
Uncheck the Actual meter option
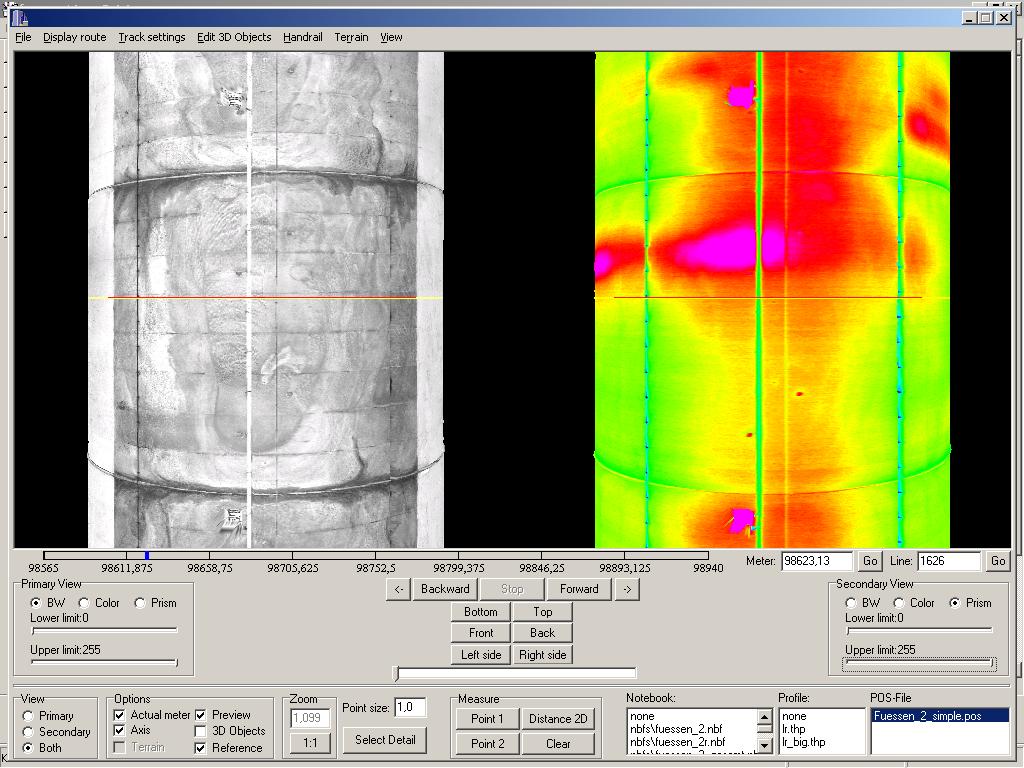coord(120,715)
